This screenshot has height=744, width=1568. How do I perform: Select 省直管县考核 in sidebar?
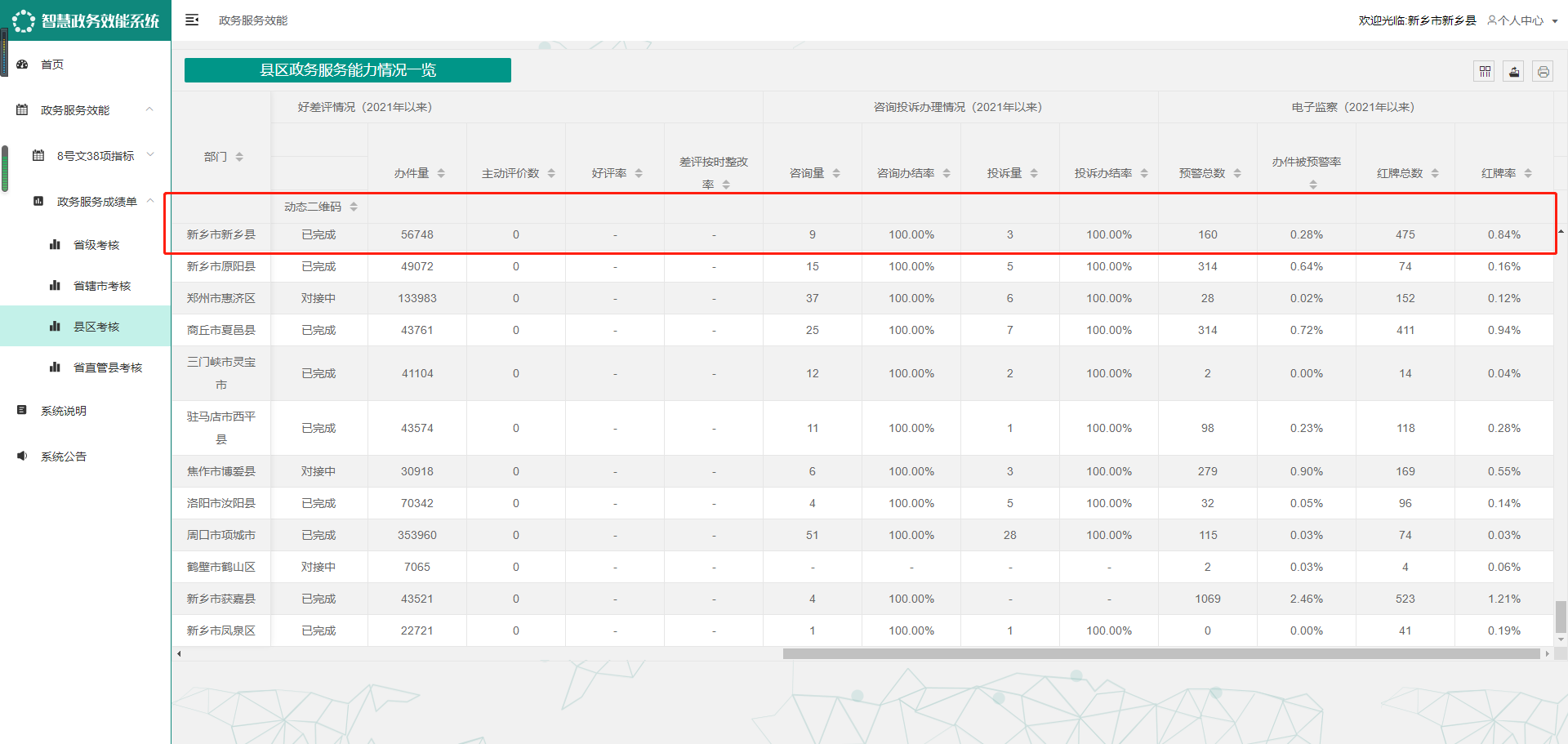point(108,368)
